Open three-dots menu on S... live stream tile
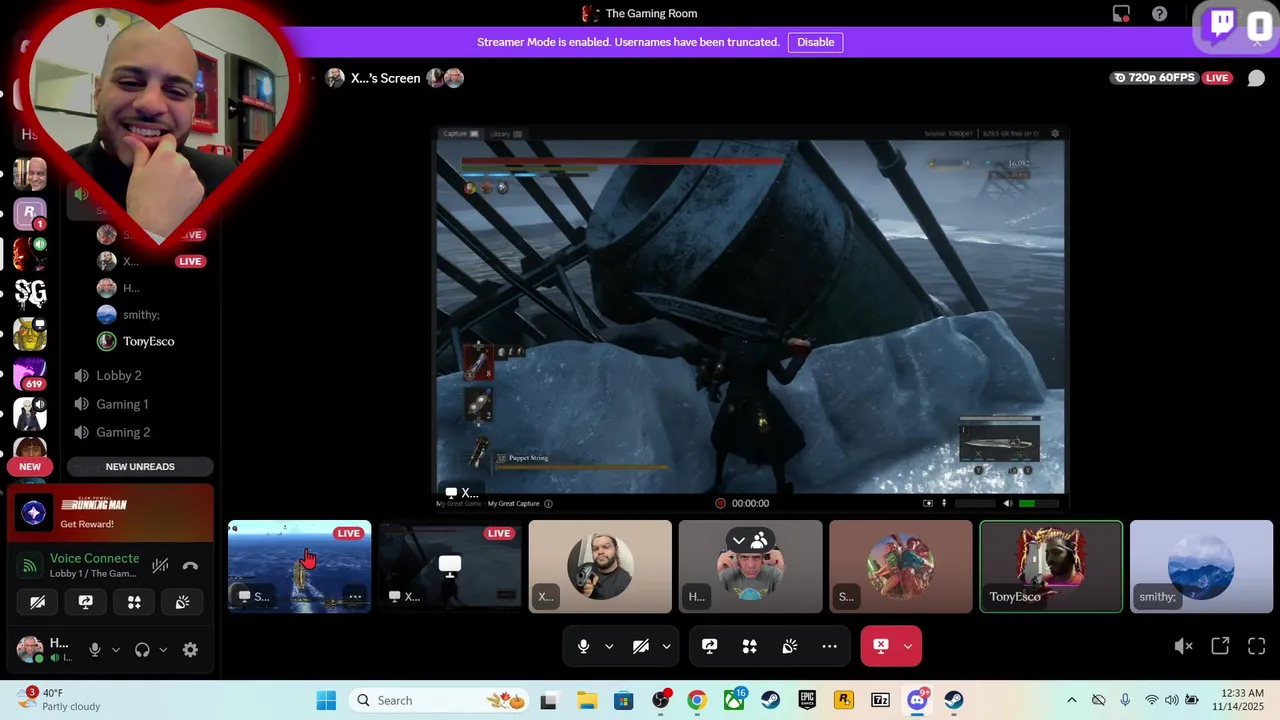Image resolution: width=1280 pixels, height=720 pixels. 355,596
